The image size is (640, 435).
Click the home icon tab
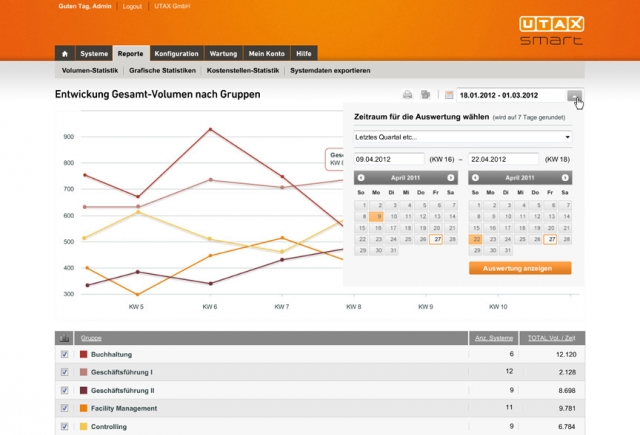click(65, 53)
